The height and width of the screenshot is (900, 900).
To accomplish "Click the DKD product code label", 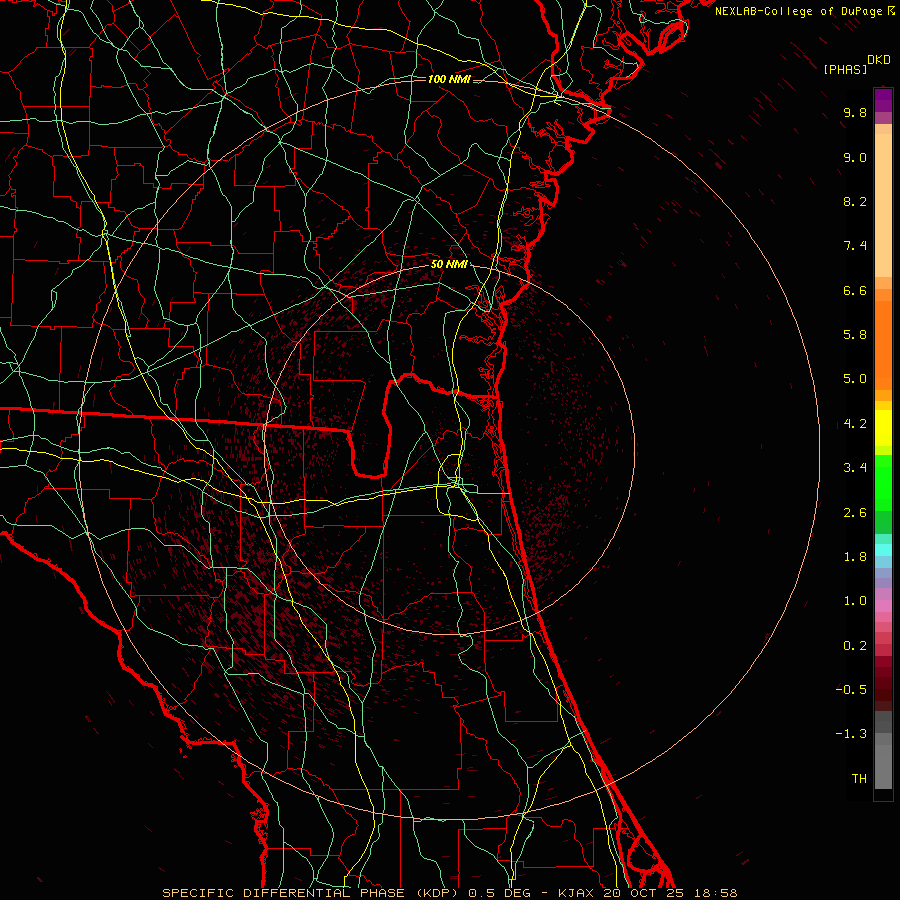I will (x=878, y=59).
